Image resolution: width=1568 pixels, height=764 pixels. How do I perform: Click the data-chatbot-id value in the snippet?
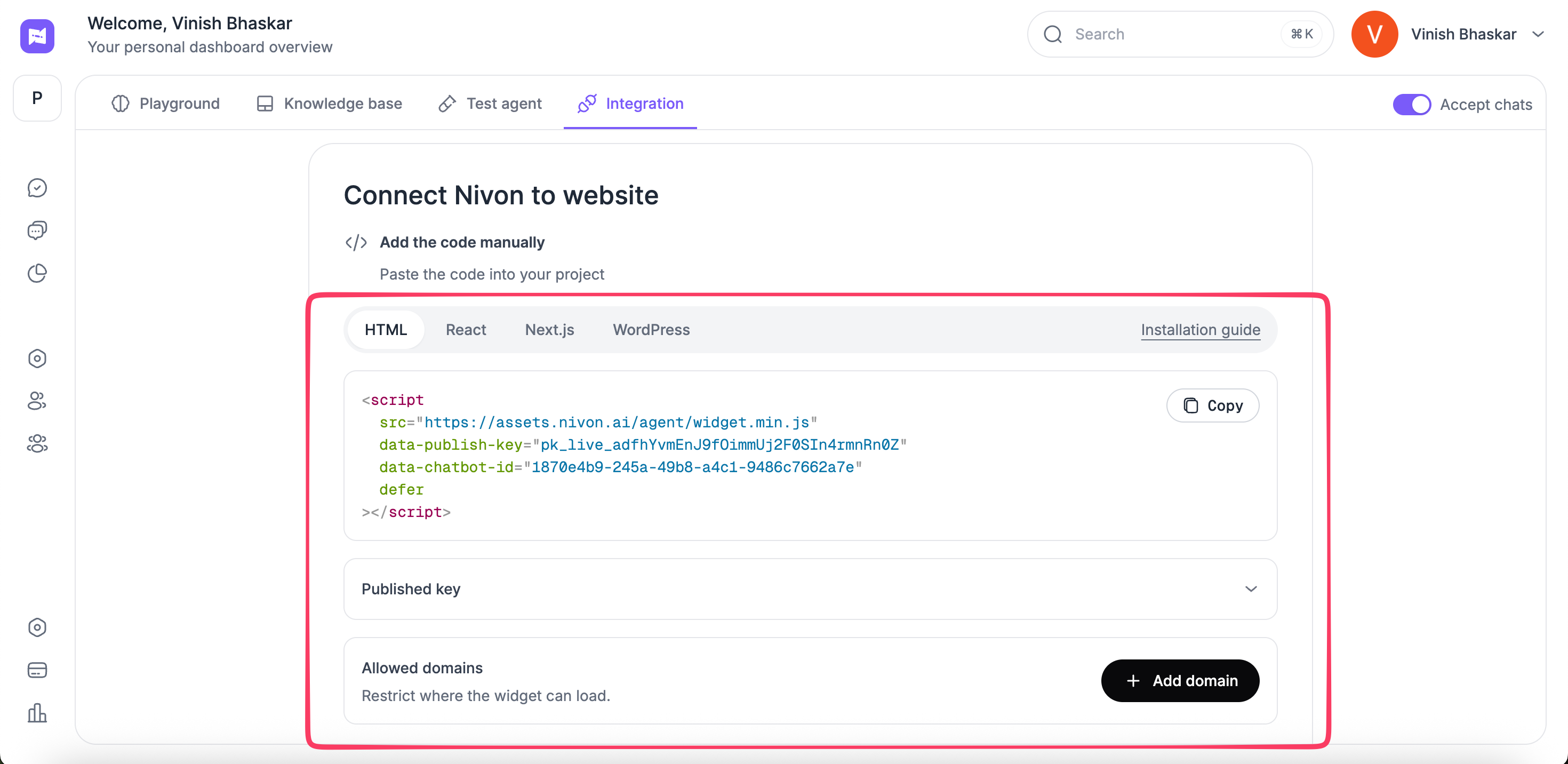693,467
